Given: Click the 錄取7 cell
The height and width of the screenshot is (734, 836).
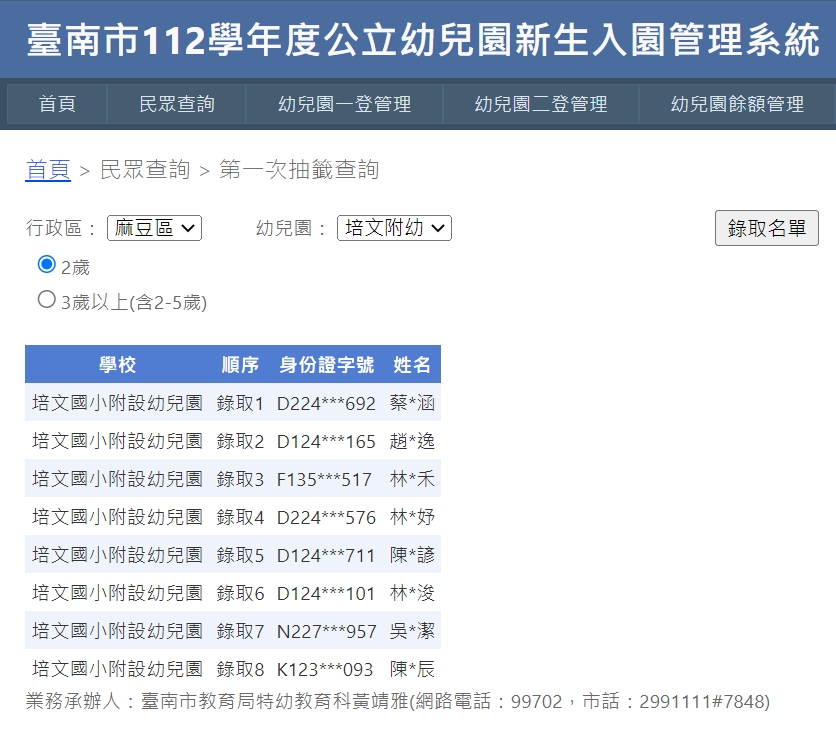Looking at the screenshot, I should [240, 631].
